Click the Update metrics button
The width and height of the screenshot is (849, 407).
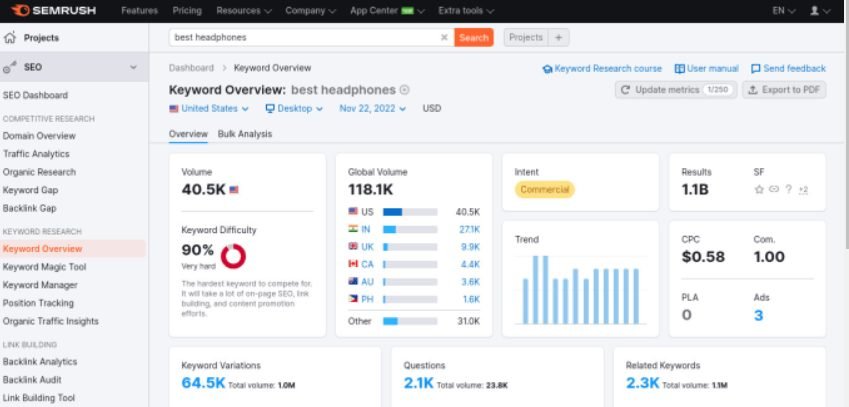(676, 90)
